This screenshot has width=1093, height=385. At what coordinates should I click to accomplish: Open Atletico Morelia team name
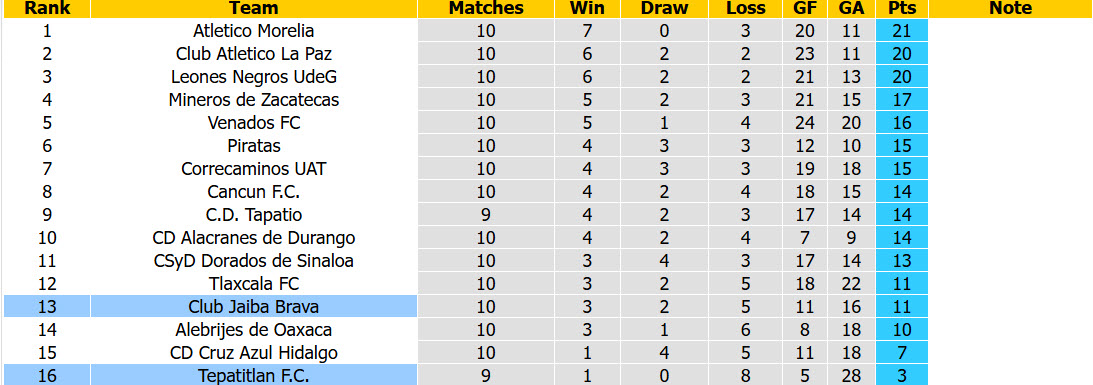coord(254,31)
